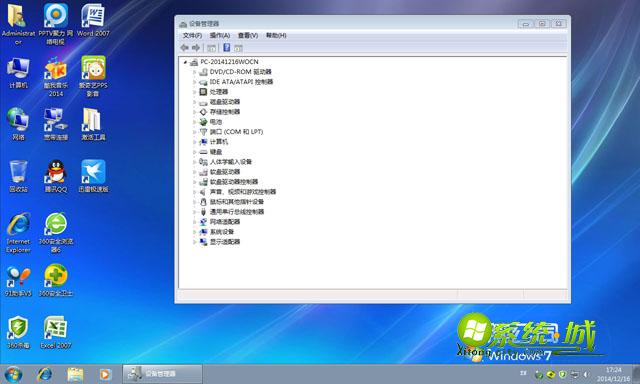640x384 pixels.
Task: Select the 系统设备 system devices row
Action: [x=217, y=232]
